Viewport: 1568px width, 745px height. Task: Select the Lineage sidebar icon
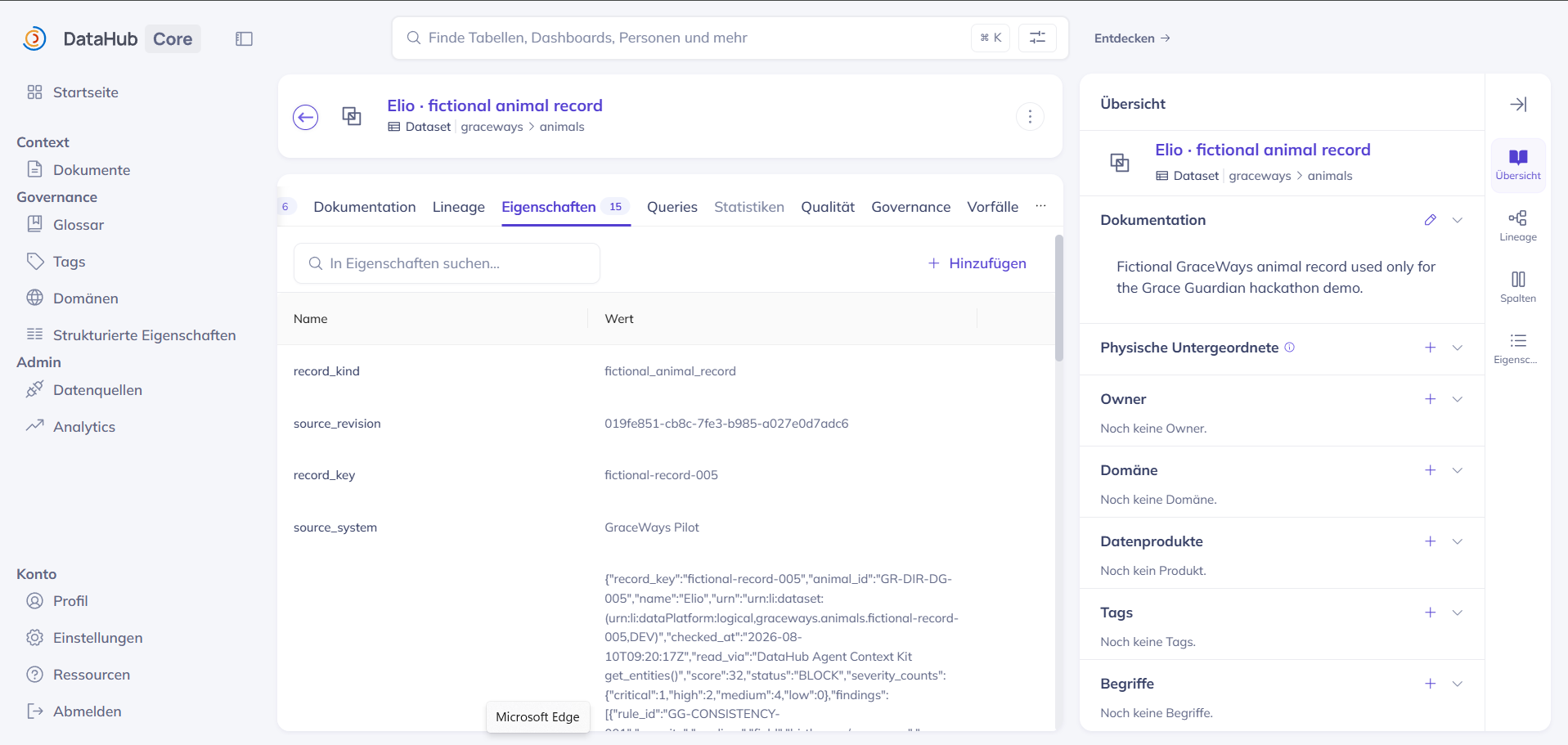pyautogui.click(x=1518, y=226)
